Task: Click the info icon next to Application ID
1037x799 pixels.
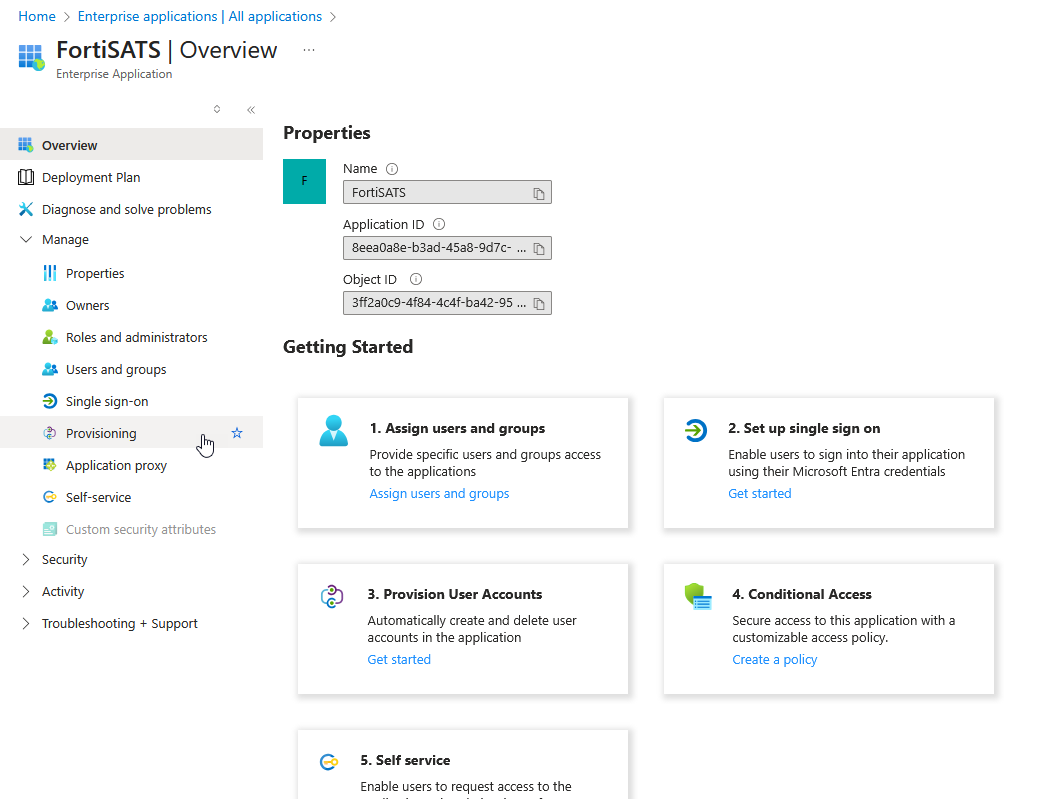Action: (x=438, y=224)
